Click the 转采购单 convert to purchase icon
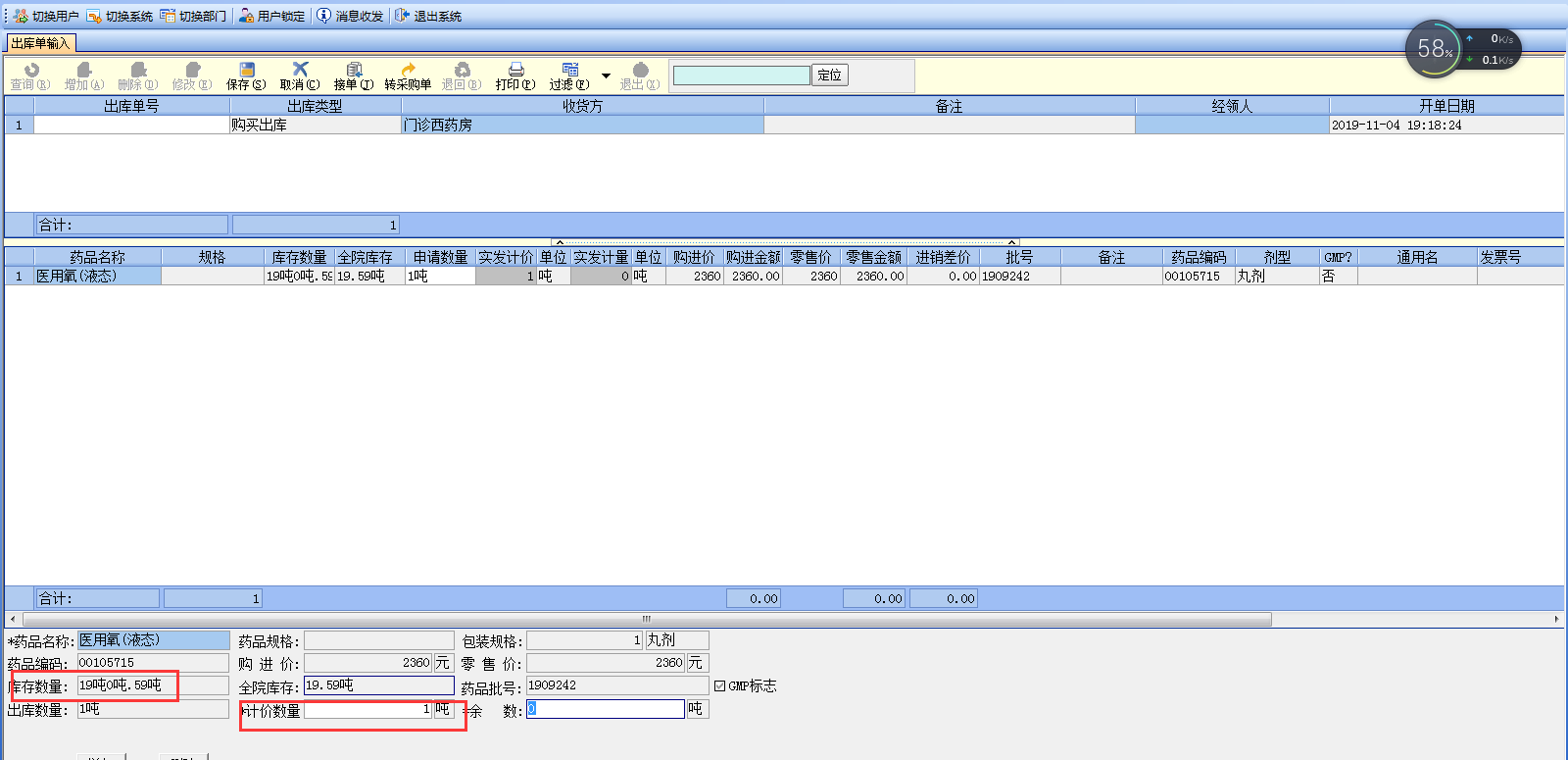The width and height of the screenshot is (1568, 760). coord(408,70)
